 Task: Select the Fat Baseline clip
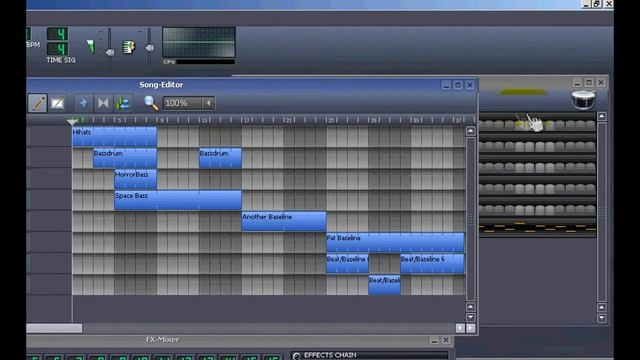pos(395,242)
